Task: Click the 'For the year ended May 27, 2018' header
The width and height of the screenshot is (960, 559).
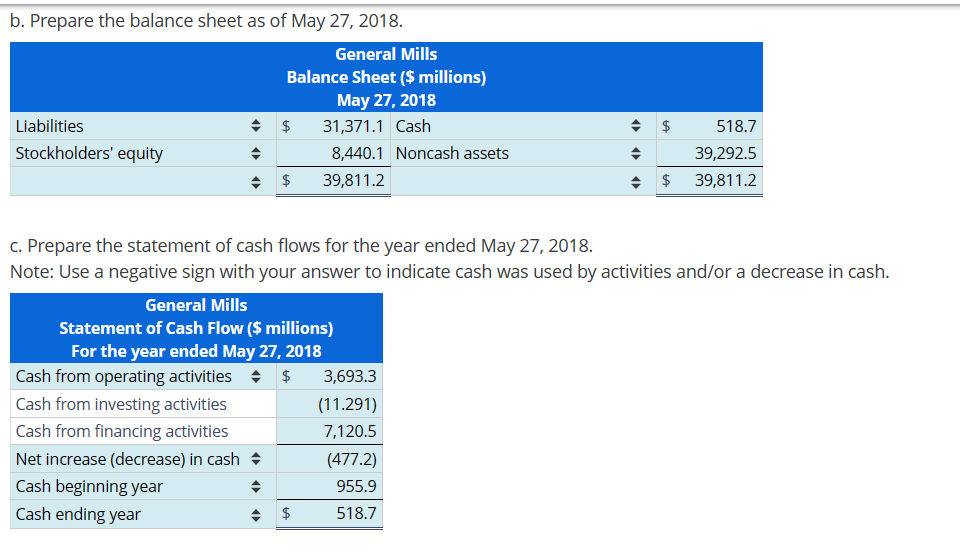Action: 197,351
